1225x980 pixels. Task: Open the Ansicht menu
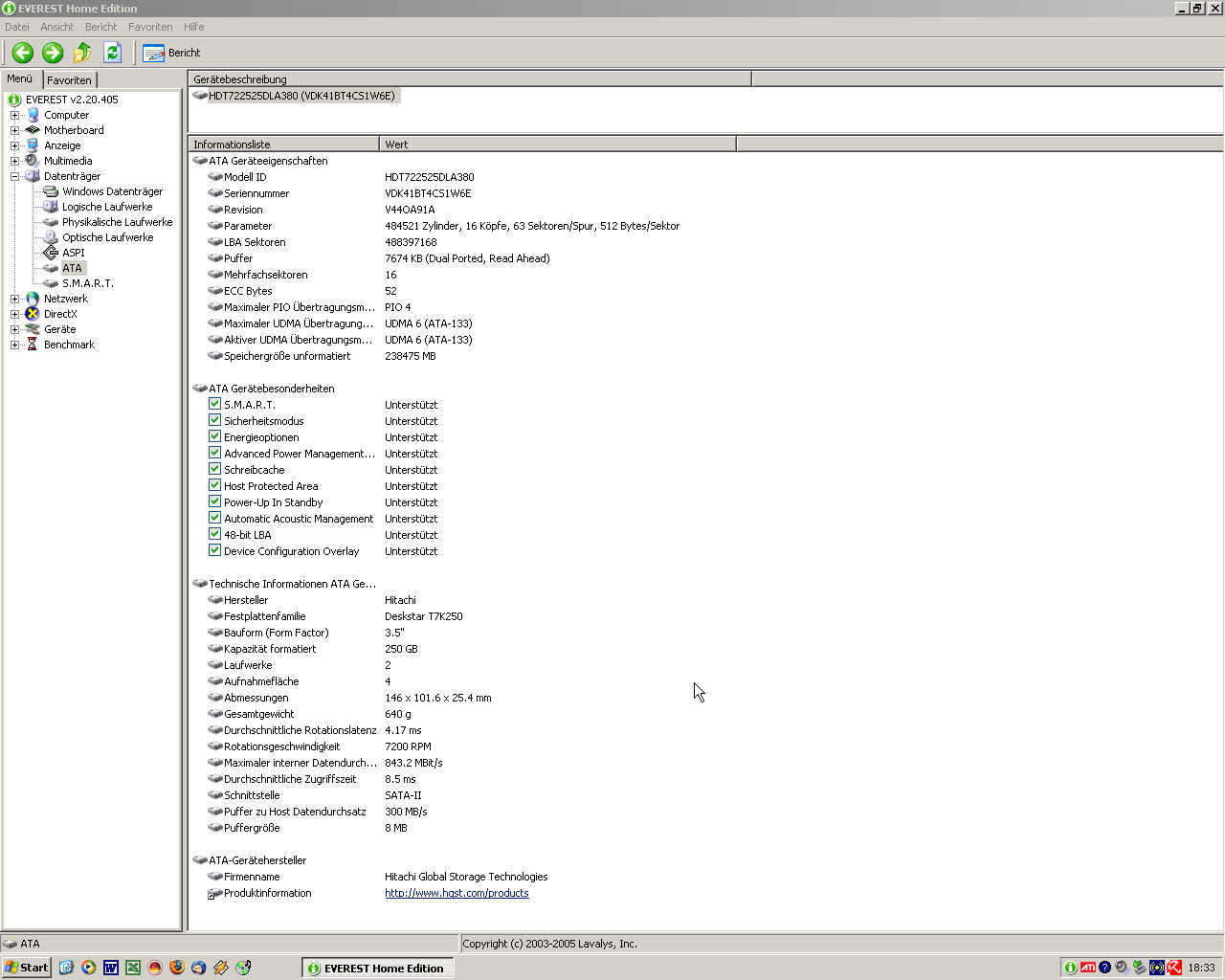(x=57, y=27)
